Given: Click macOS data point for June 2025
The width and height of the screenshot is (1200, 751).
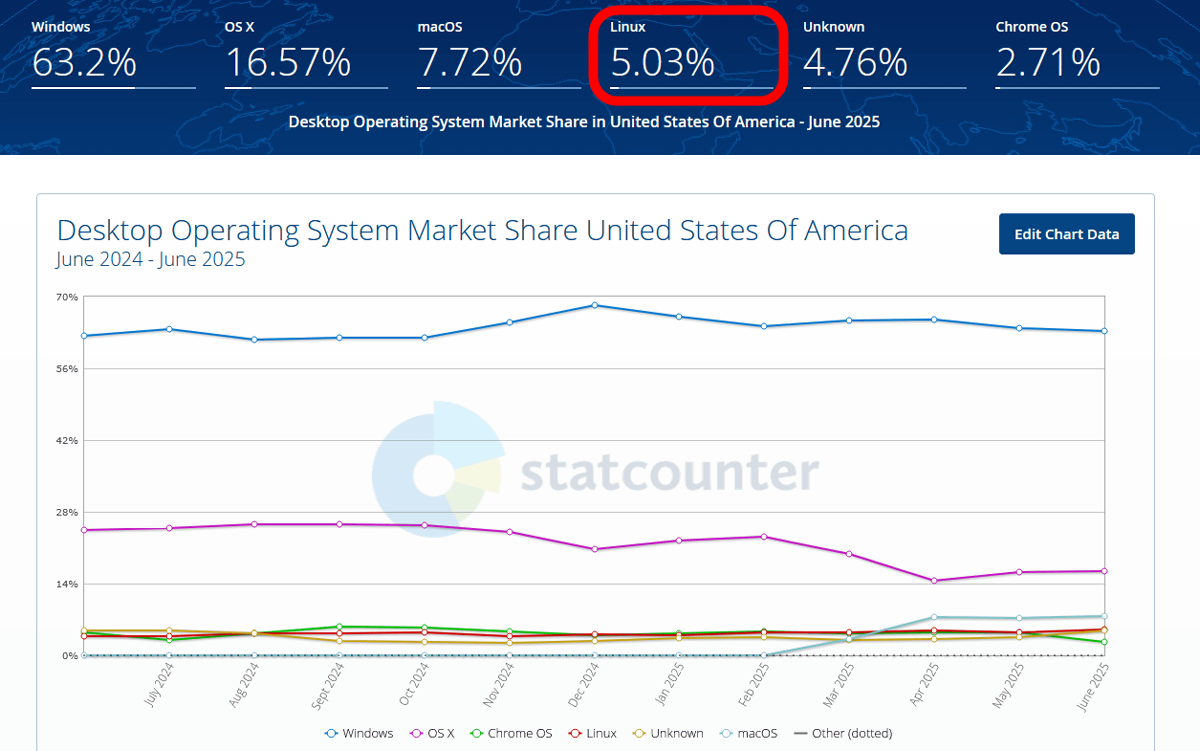Looking at the screenshot, I should (x=1104, y=617).
